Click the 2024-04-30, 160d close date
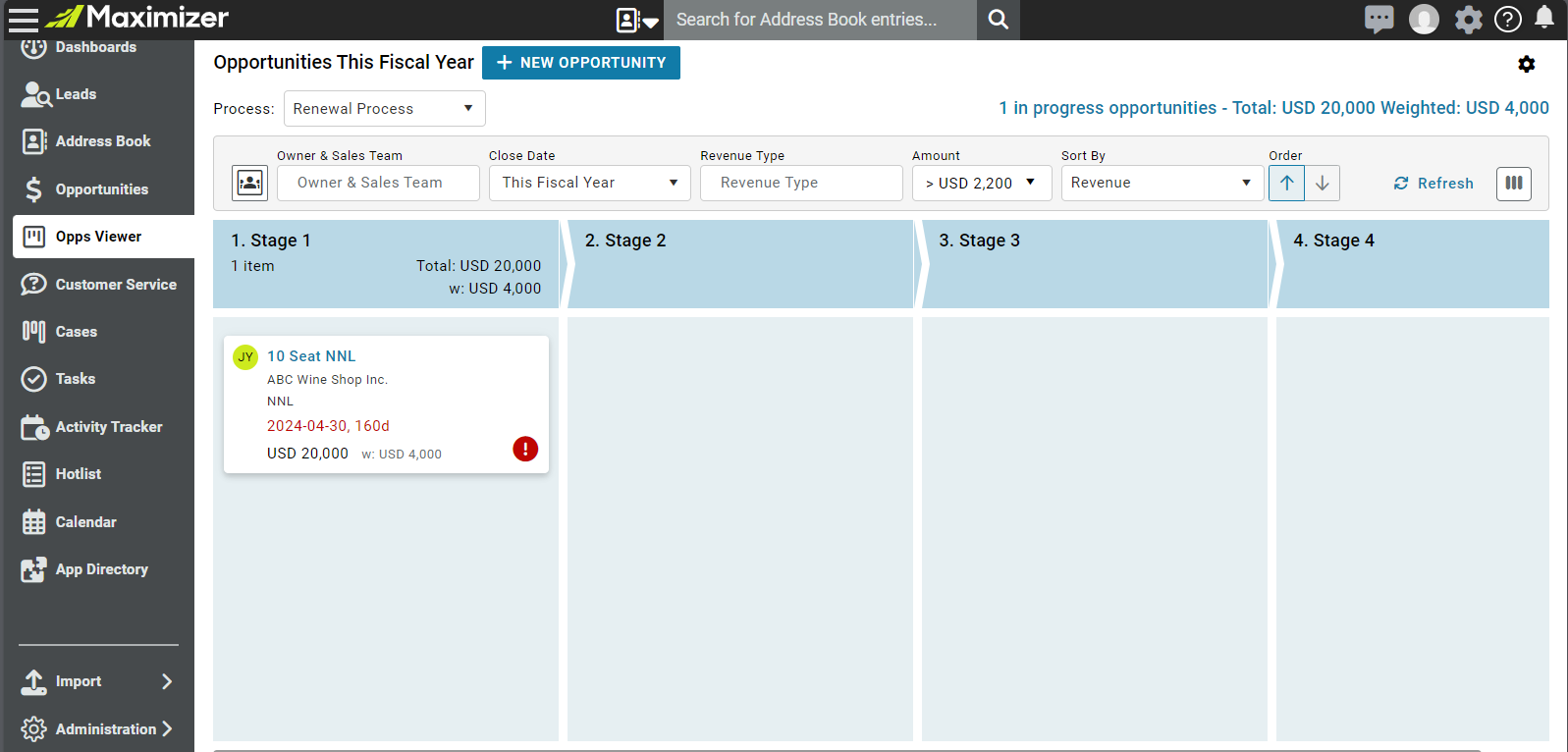The height and width of the screenshot is (752, 1568). tap(328, 426)
